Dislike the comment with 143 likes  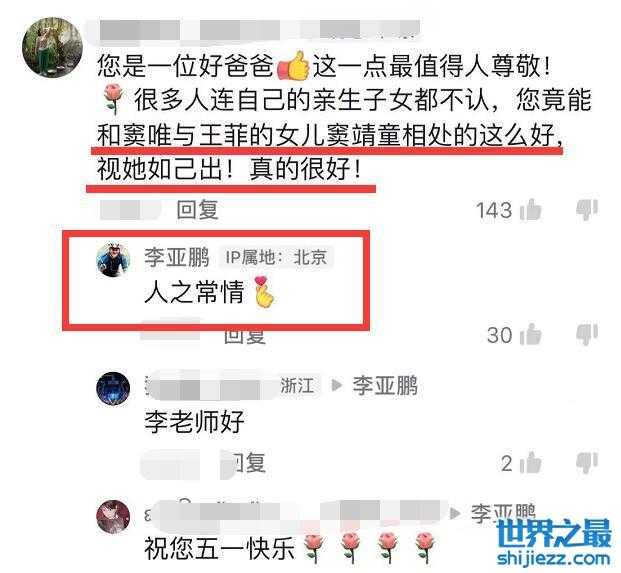(587, 209)
